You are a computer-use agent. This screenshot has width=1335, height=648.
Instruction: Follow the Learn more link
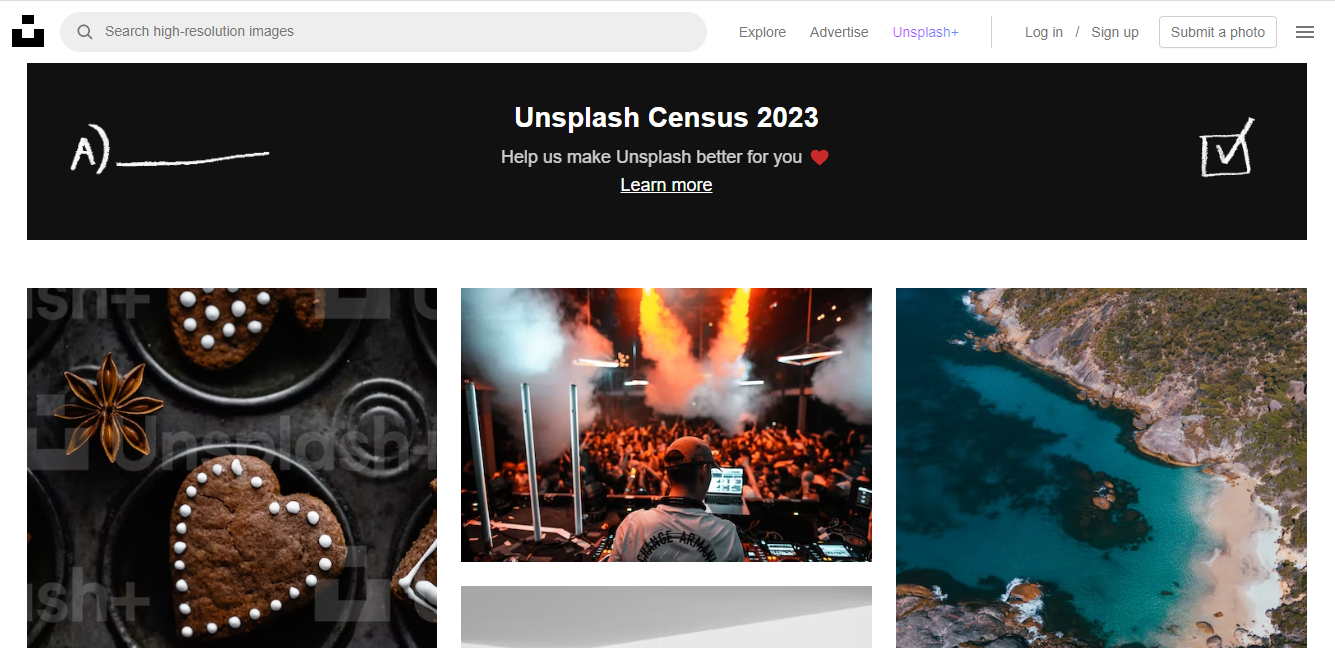tap(666, 185)
